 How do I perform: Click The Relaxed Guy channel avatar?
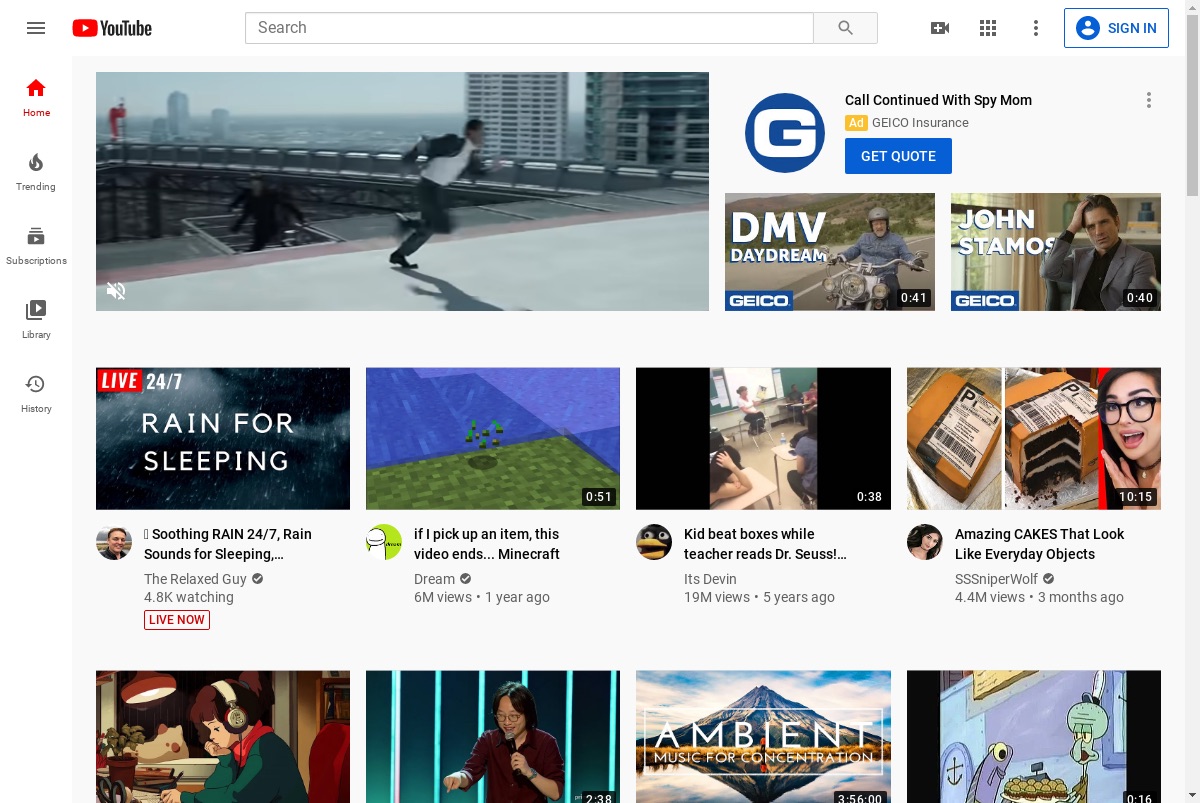[114, 542]
